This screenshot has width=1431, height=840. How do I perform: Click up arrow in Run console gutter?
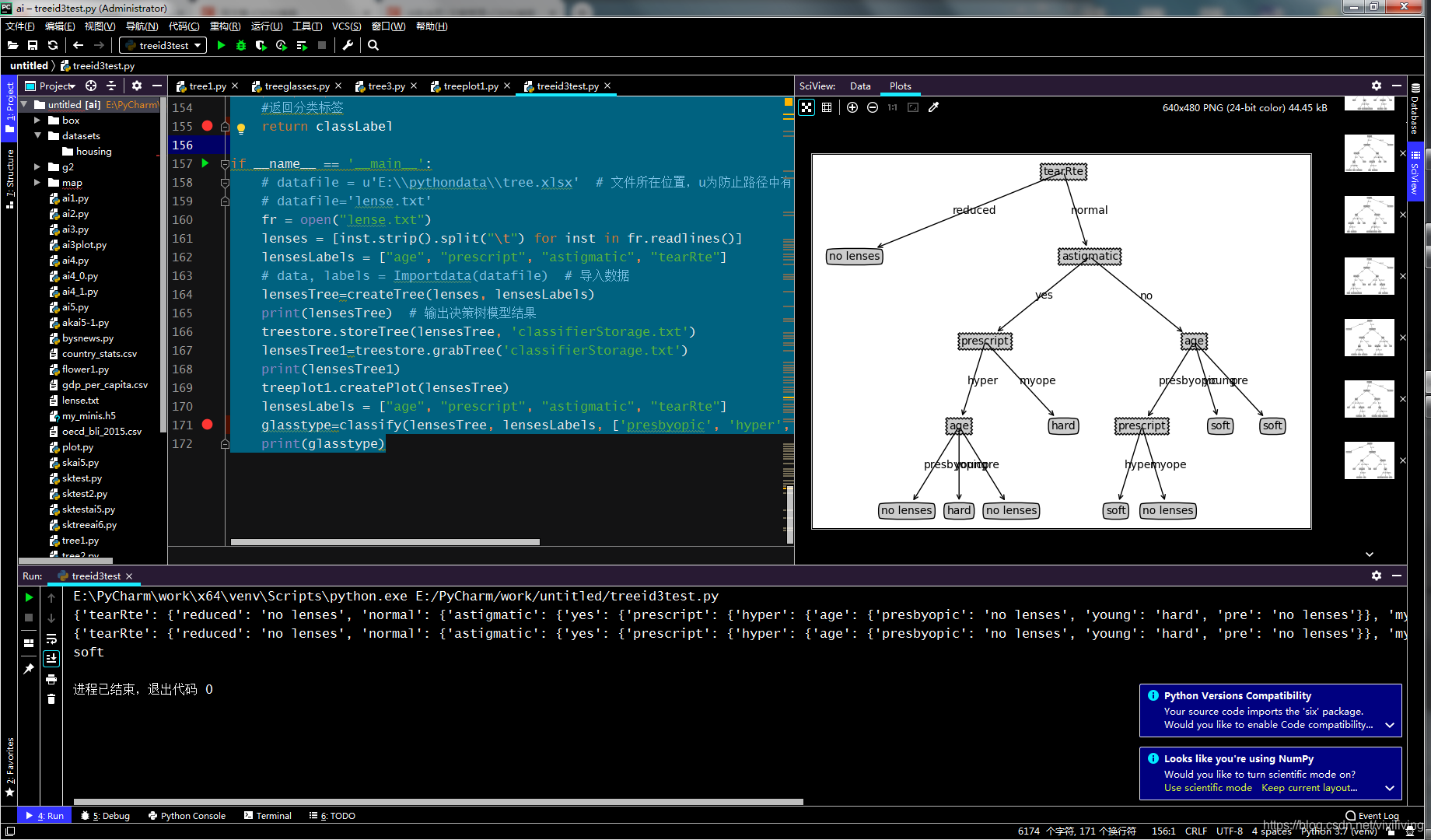point(51,597)
